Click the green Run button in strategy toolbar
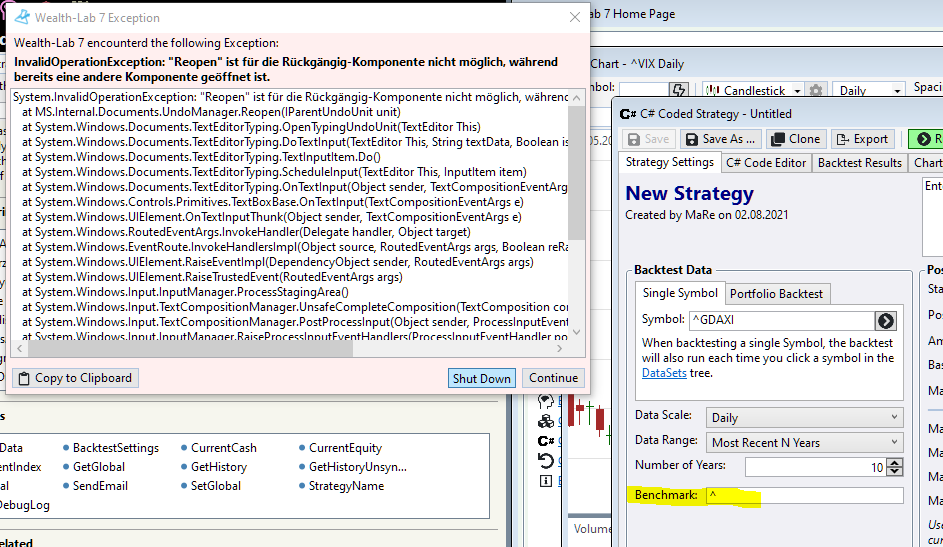The image size is (943, 547). point(926,139)
